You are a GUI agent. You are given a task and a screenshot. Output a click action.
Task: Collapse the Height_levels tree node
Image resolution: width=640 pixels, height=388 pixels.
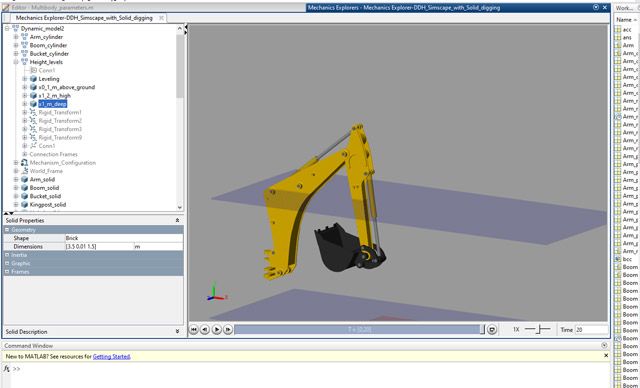click(16, 62)
